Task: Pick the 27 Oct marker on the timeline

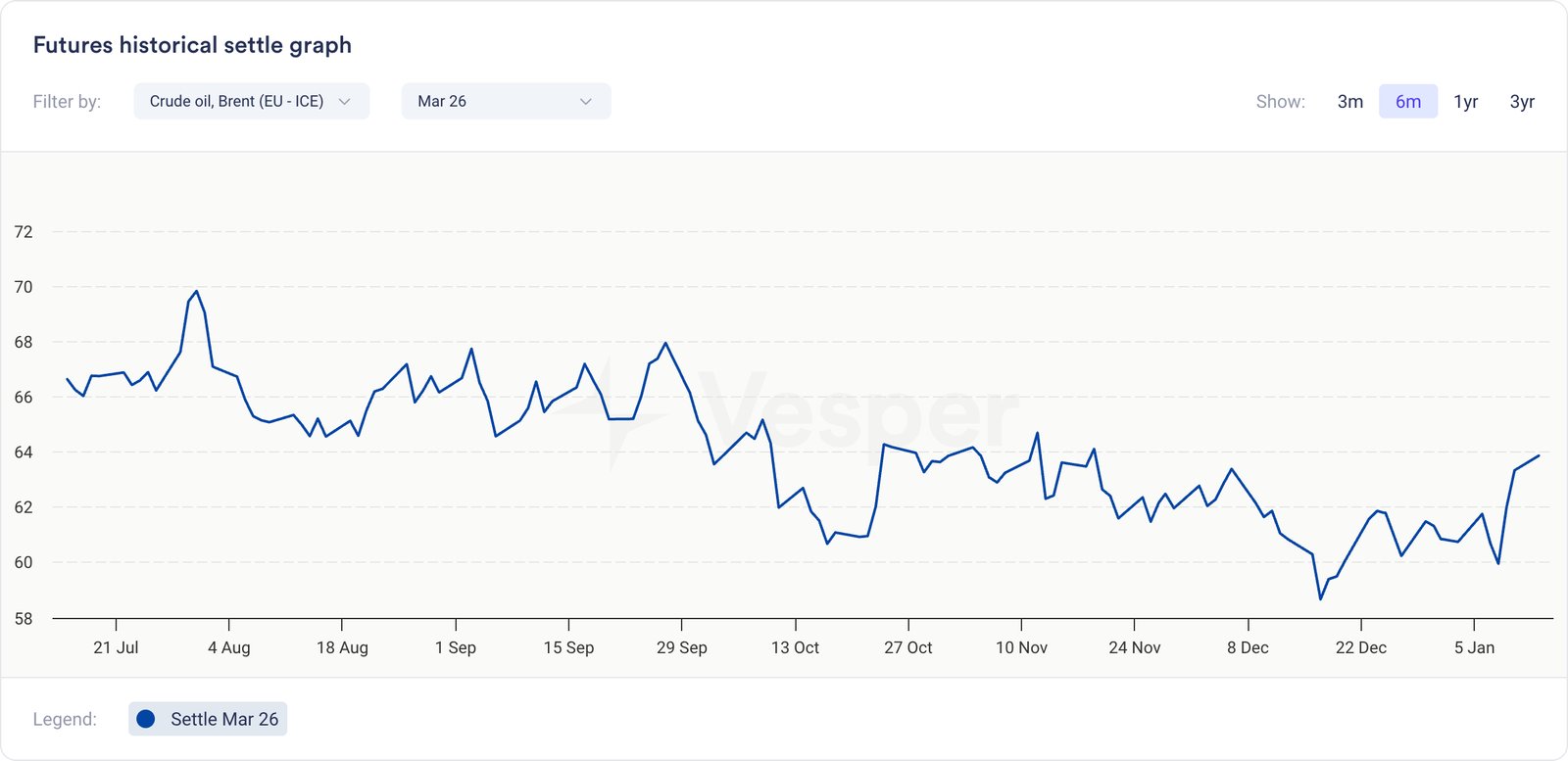Action: click(907, 647)
